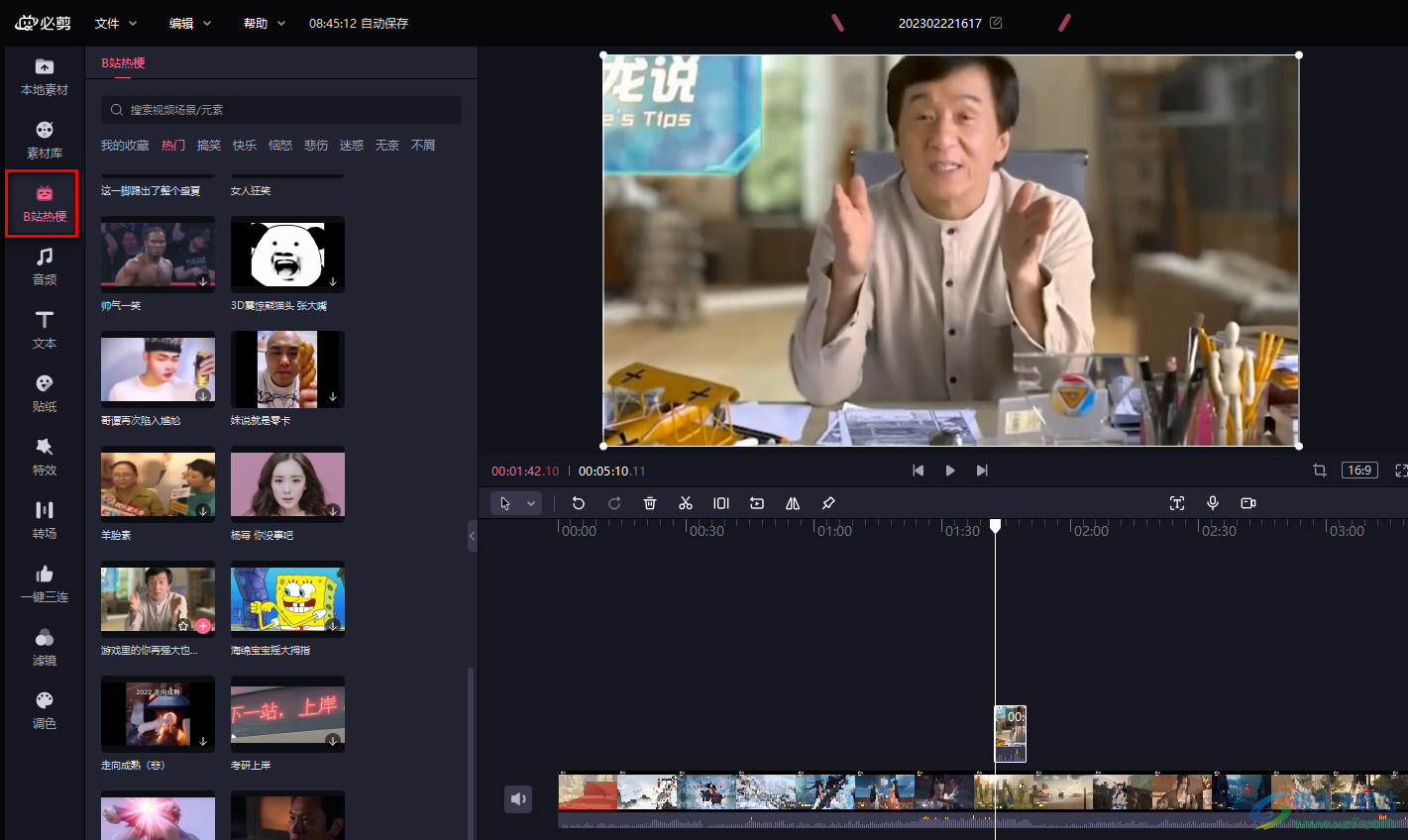Open the B站热梗 sidebar section
1408x840 pixels.
(x=45, y=203)
